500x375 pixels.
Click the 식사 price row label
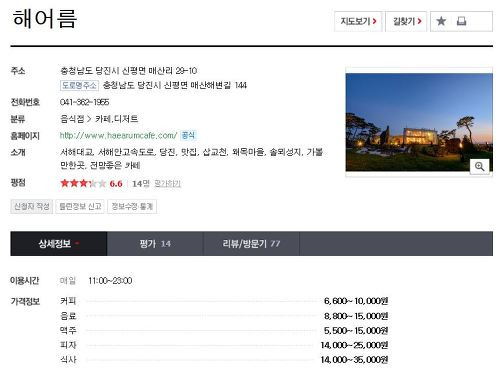pos(68,360)
